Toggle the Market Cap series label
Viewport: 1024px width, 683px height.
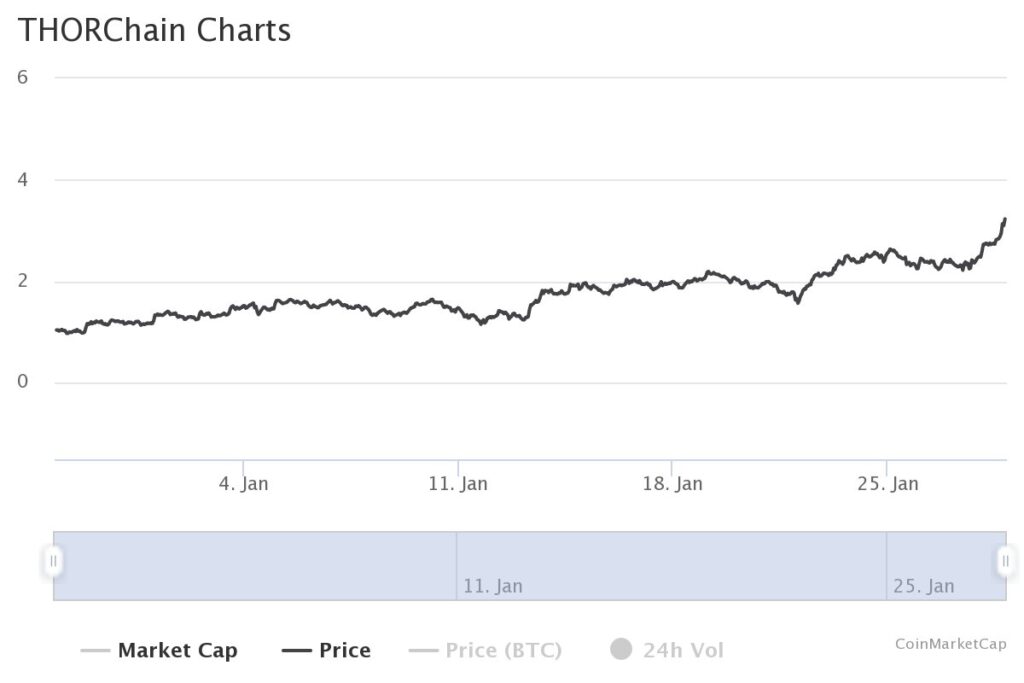178,651
